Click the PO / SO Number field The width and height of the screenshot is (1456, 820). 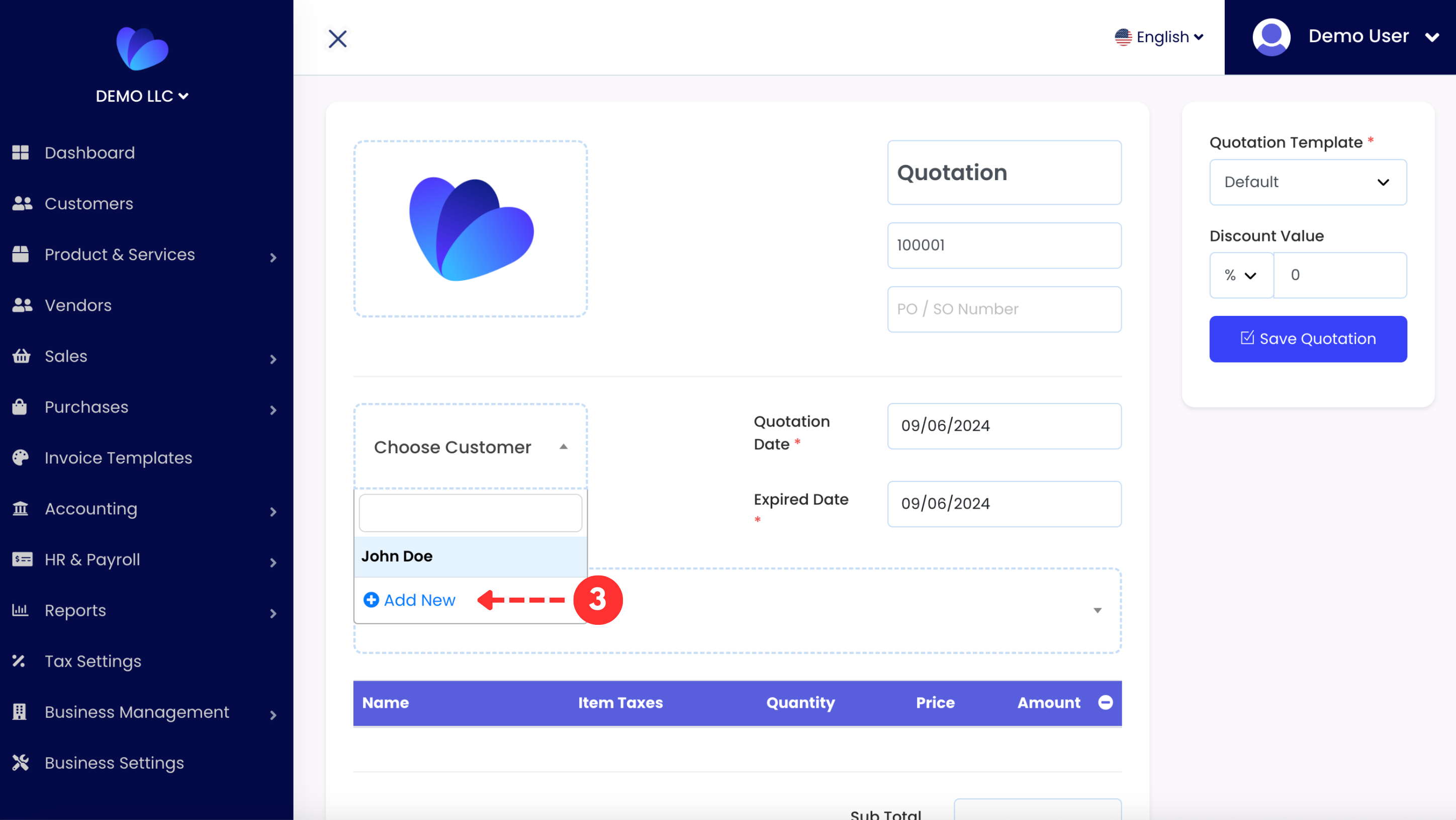(x=1004, y=309)
